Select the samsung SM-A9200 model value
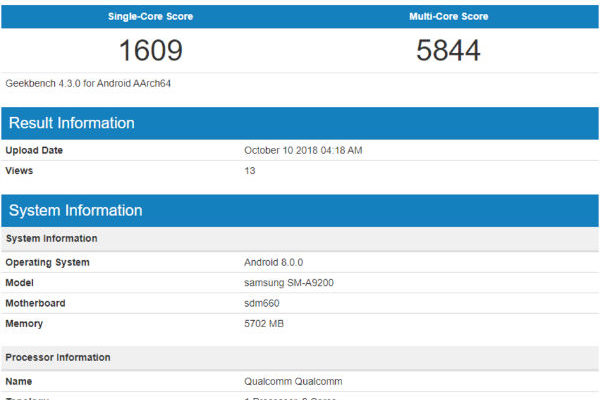This screenshot has width=600, height=400. (x=289, y=283)
